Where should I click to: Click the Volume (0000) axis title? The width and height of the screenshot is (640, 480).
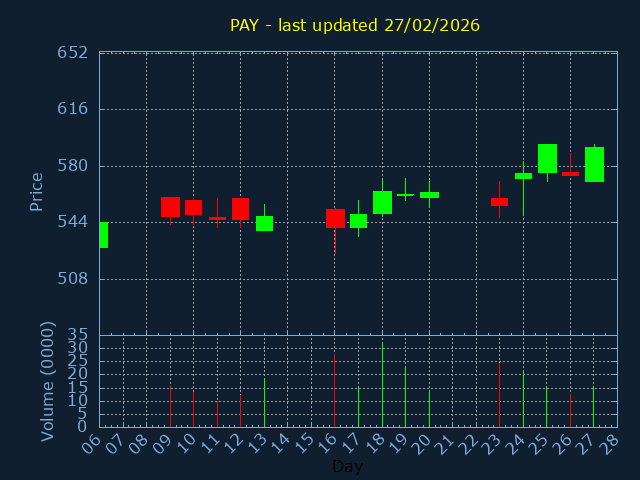pyautogui.click(x=47, y=381)
